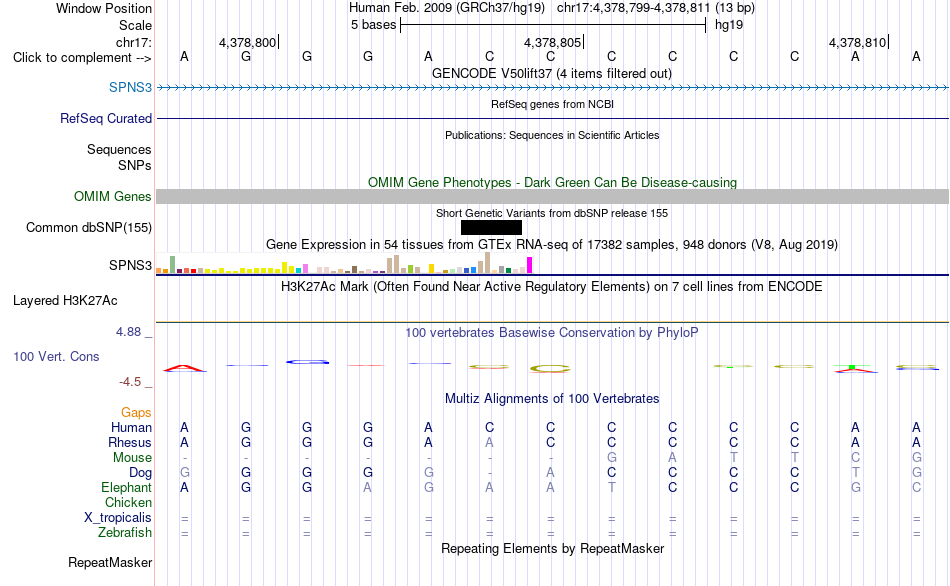Click Multiz Alignments of 100 Vertebrates title
Image resolution: width=950 pixels, height=586 pixels.
click(552, 398)
